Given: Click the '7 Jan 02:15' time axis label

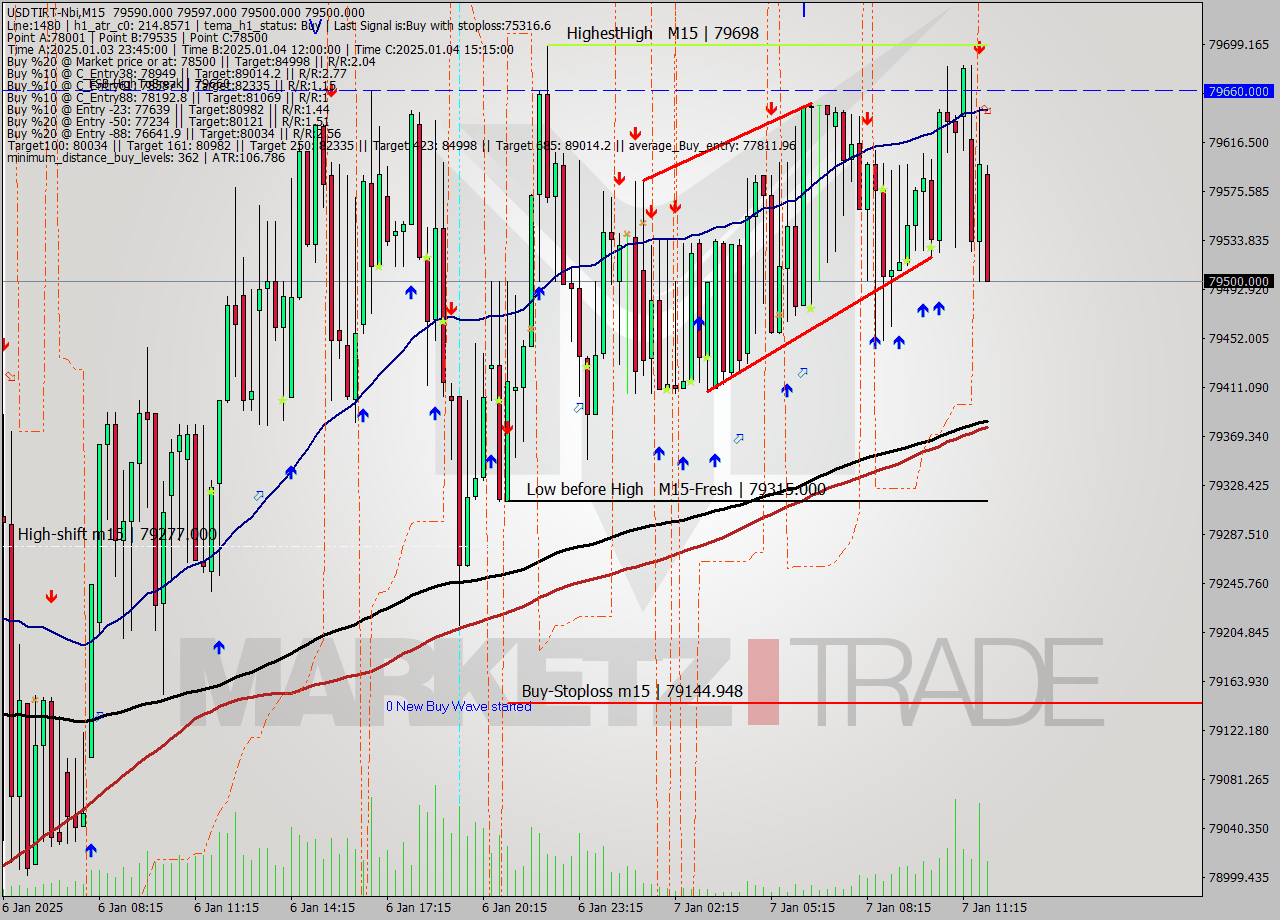Looking at the screenshot, I should point(706,908).
